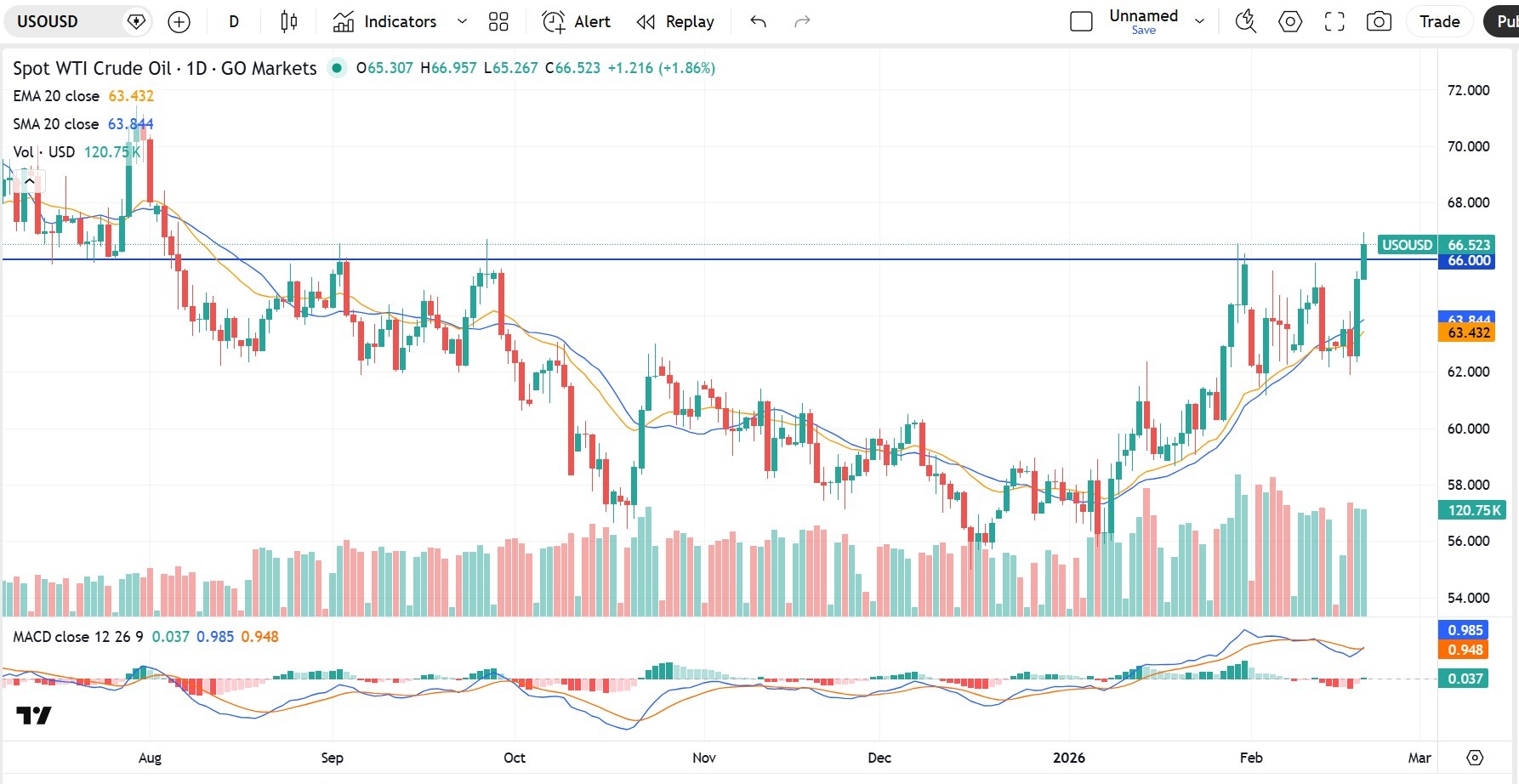Image resolution: width=1519 pixels, height=784 pixels.
Task: Open chart time zone settings at bottom right
Action: click(1476, 758)
